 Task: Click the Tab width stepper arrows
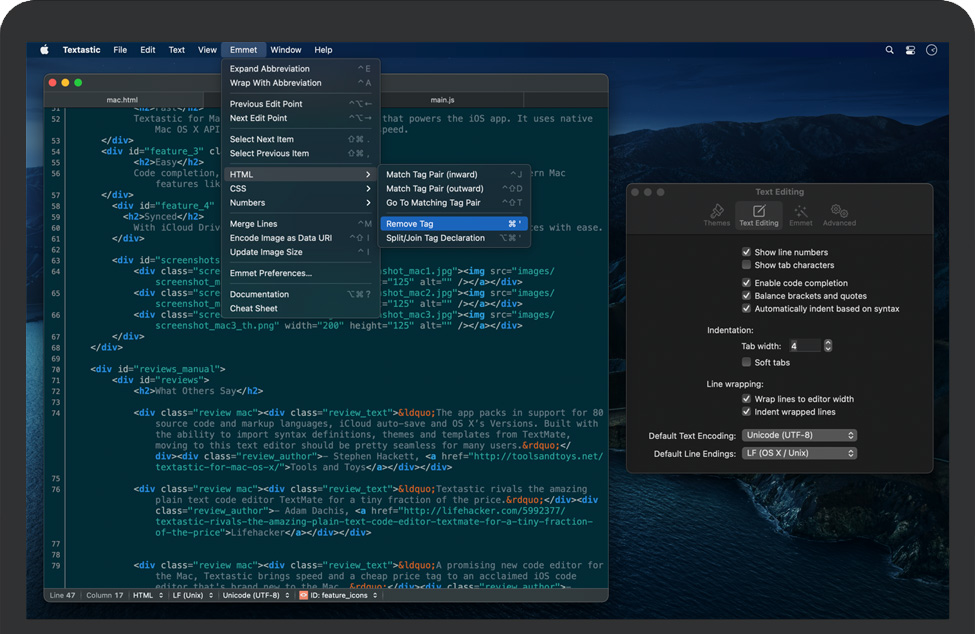tap(827, 346)
